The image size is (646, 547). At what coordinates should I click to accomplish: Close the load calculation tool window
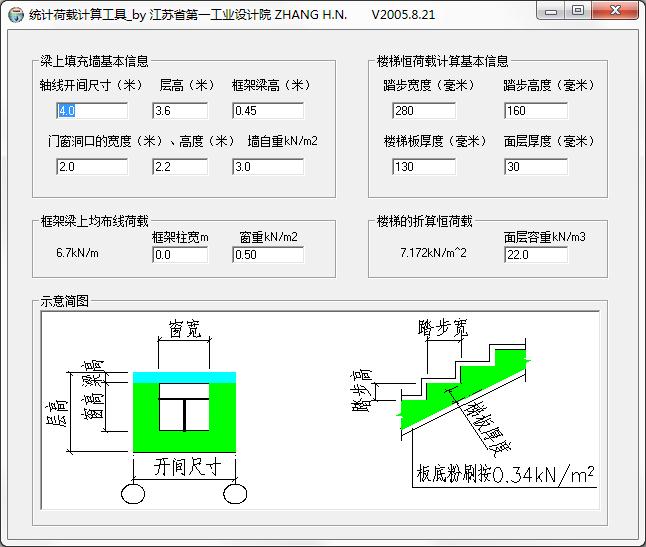pos(615,11)
